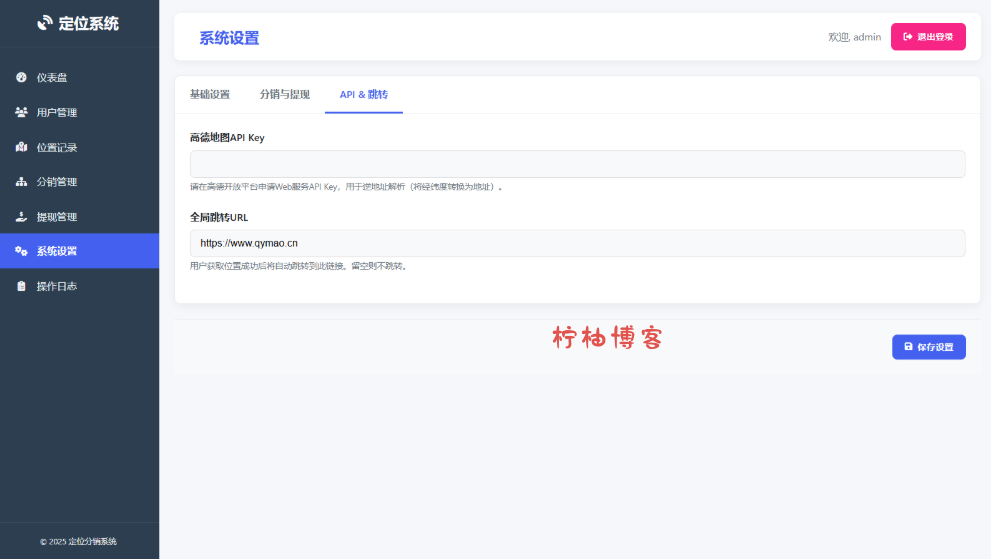
Task: Open 位置记录 from the sidebar
Action: (80, 147)
